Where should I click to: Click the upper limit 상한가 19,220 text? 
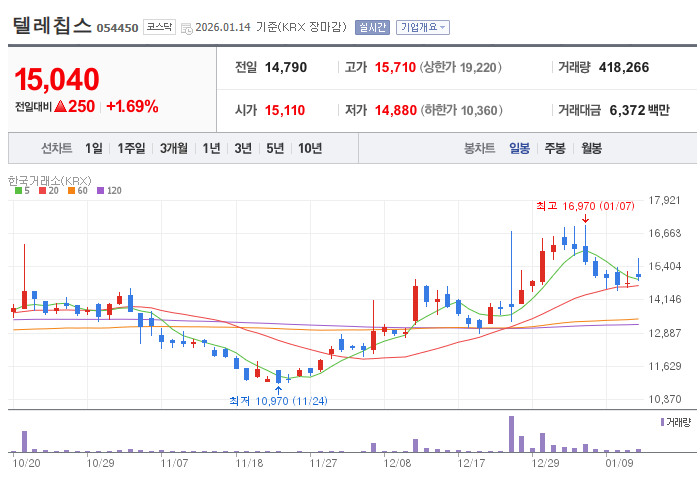[x=461, y=67]
